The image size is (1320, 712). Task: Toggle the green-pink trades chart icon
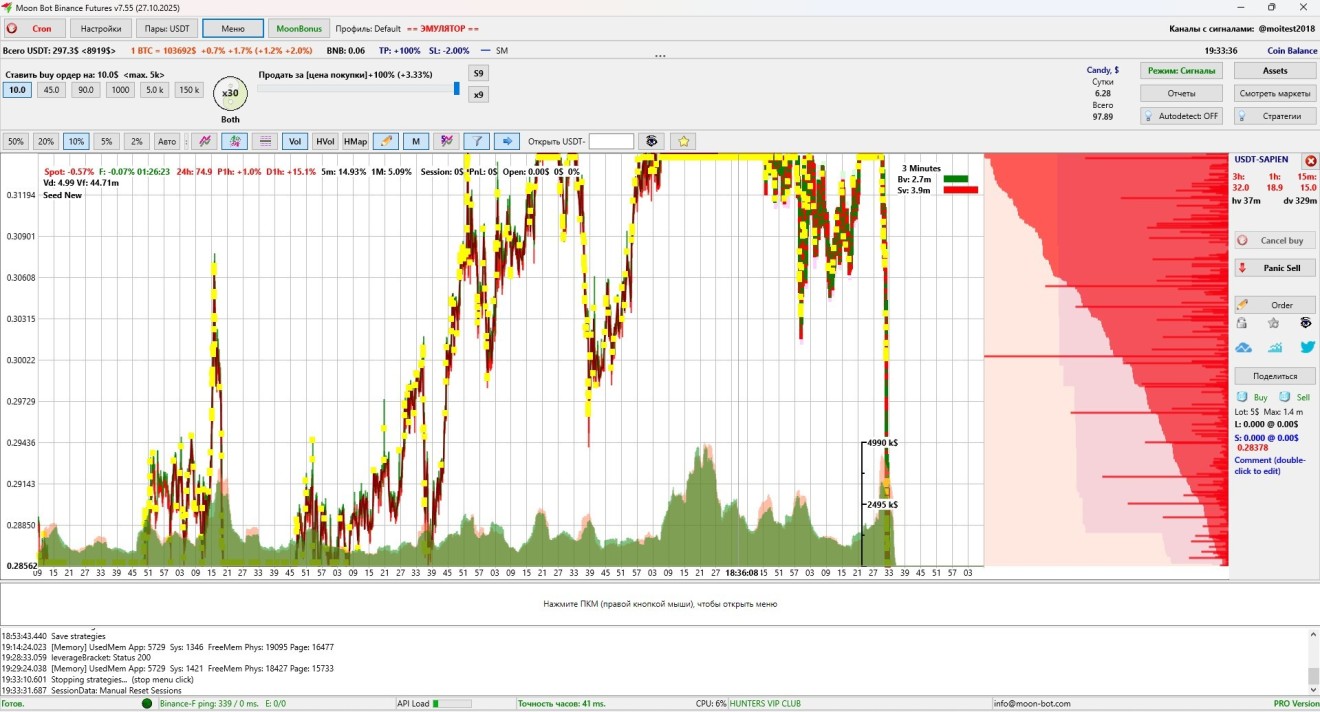235,141
